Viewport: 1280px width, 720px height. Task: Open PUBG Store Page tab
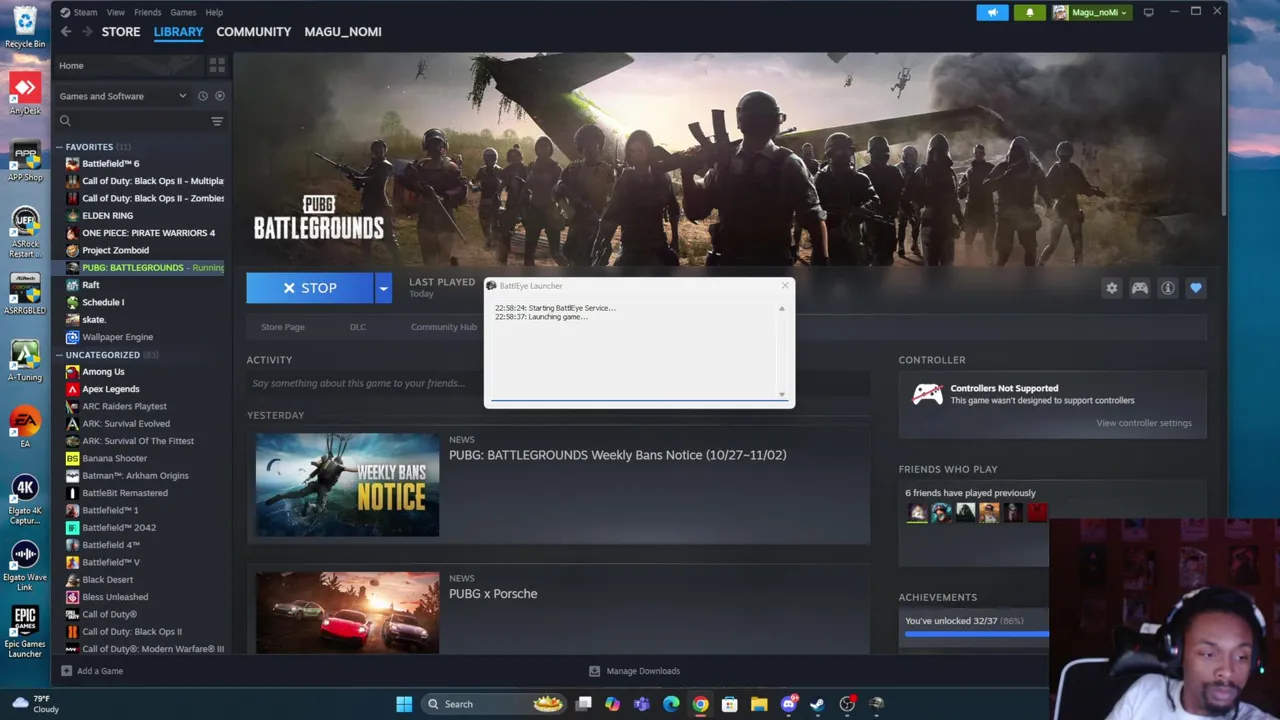pyautogui.click(x=283, y=327)
